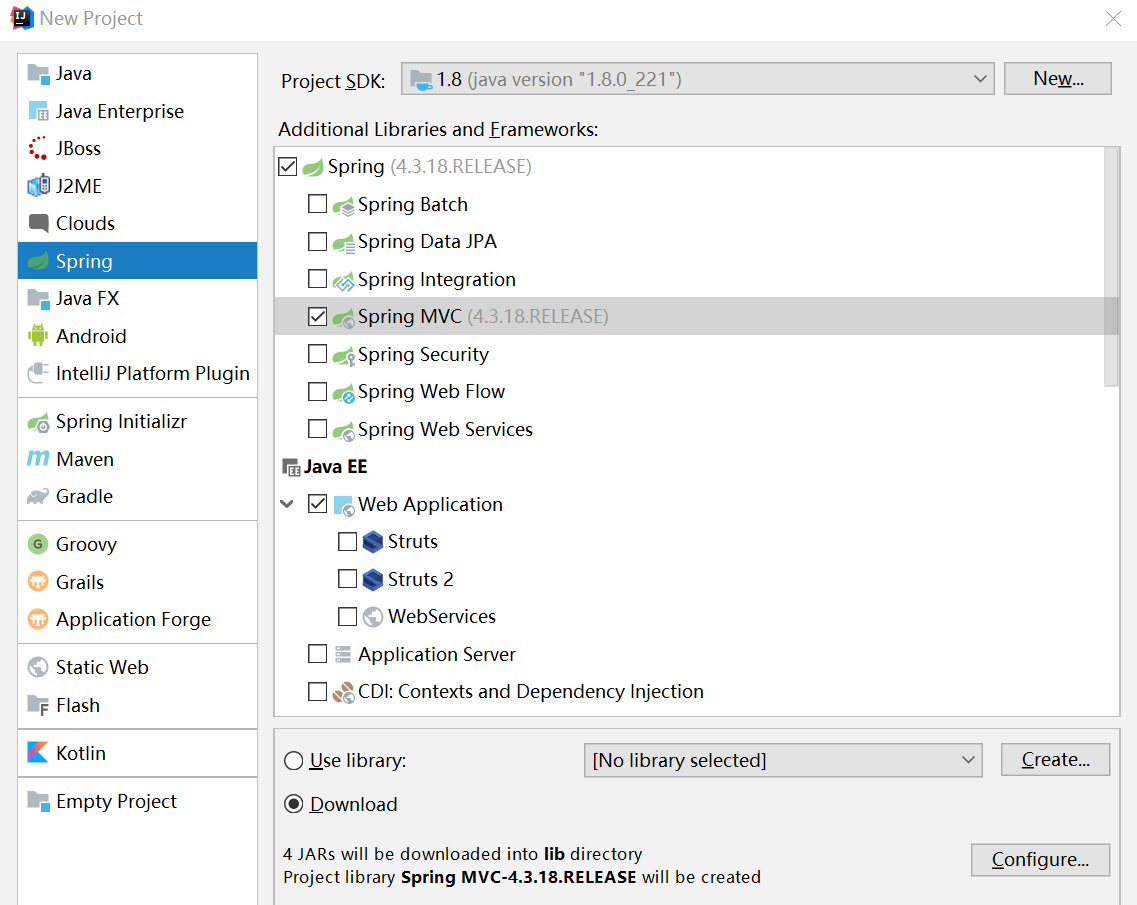Enable the Spring Web Services checkbox
This screenshot has width=1137, height=905.
point(318,429)
